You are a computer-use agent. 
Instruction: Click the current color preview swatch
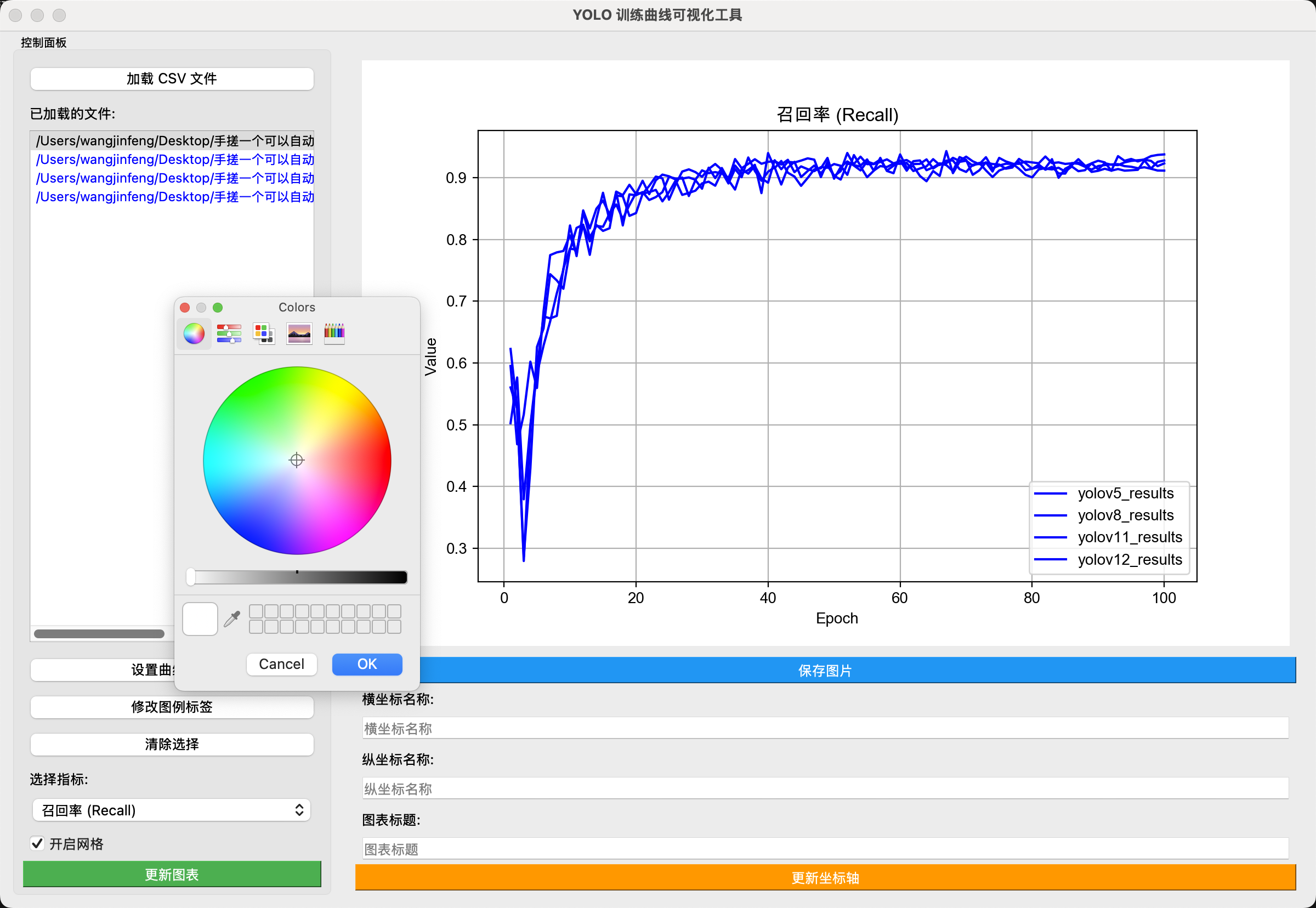tap(200, 618)
